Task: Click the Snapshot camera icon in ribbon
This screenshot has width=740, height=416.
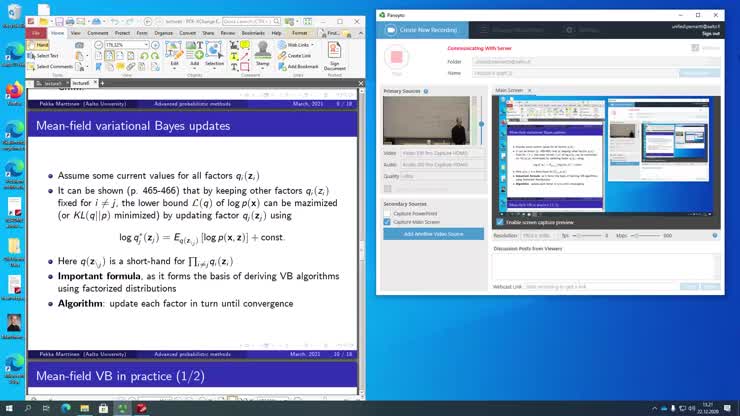Action: coord(79,45)
